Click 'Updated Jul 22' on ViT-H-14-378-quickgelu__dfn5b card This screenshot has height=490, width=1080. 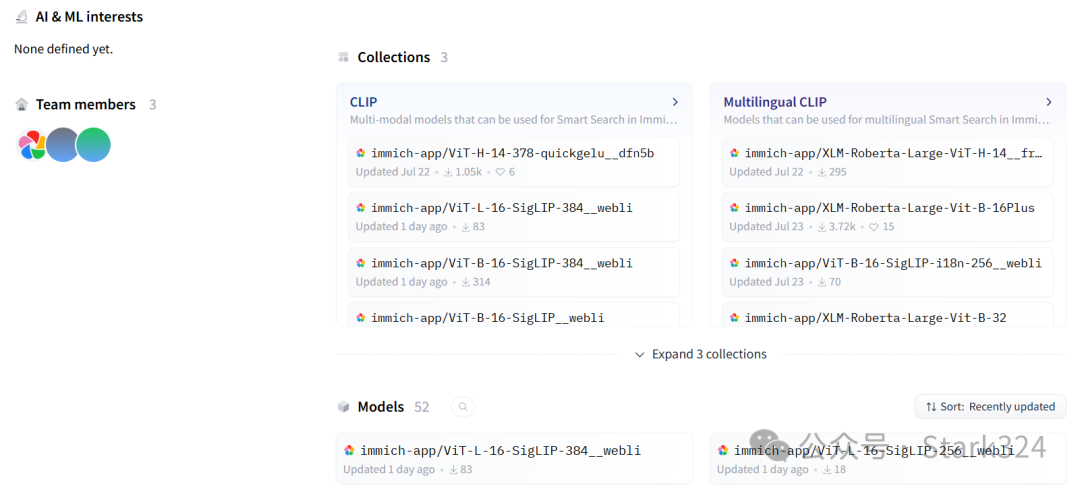tap(393, 172)
